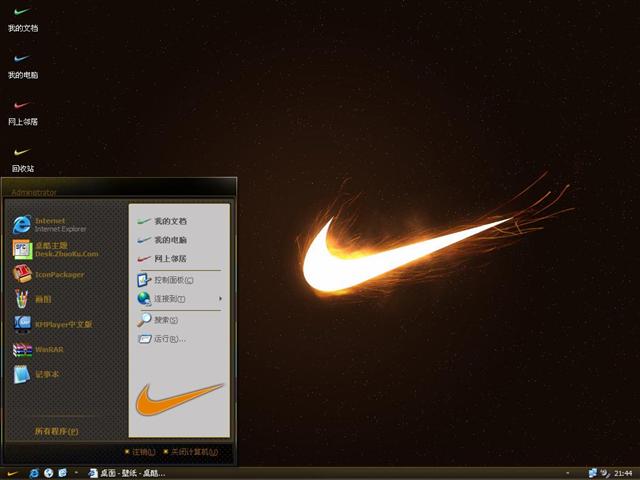The height and width of the screenshot is (480, 640).
Task: Open the 运行(R)... run dialog
Action: point(162,339)
